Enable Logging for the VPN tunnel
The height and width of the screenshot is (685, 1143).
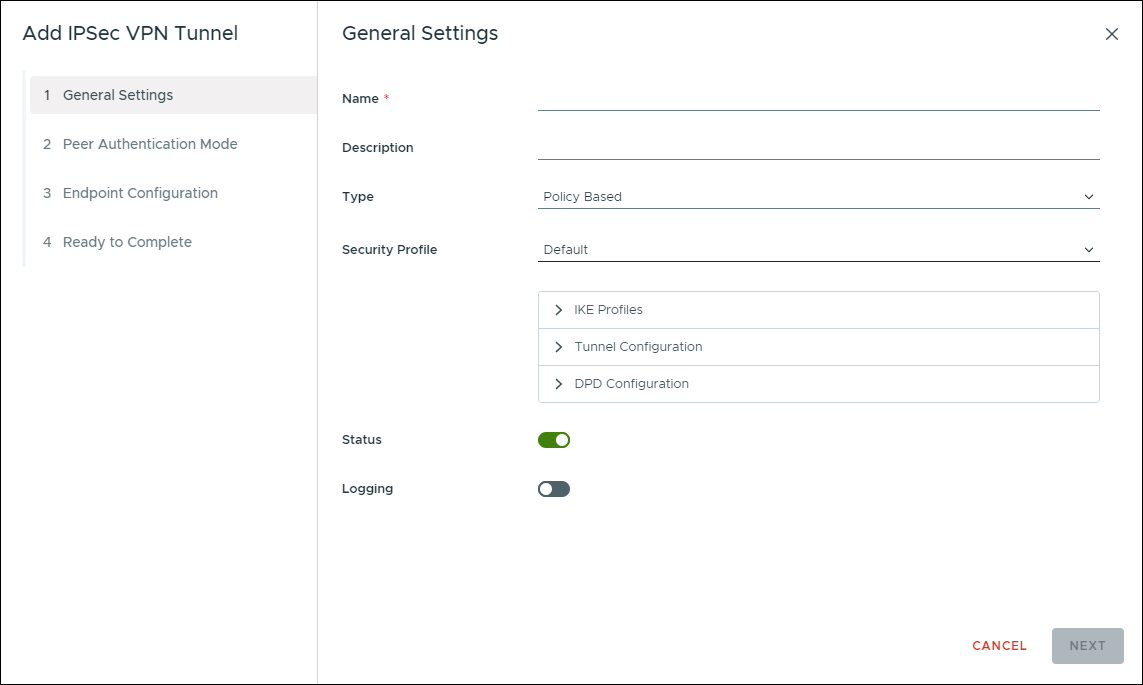553,488
